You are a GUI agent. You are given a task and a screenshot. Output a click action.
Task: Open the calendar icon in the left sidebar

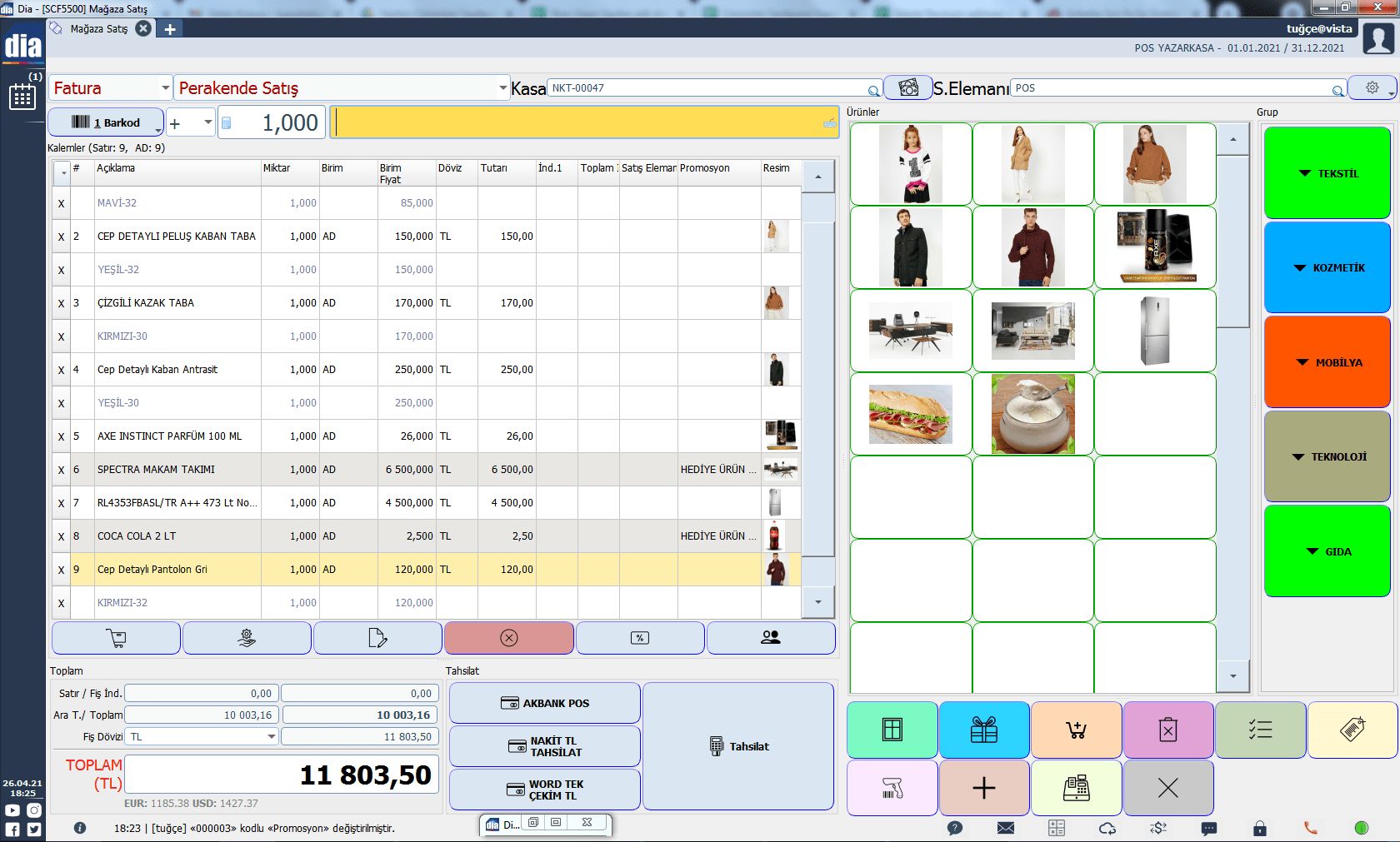point(22,97)
